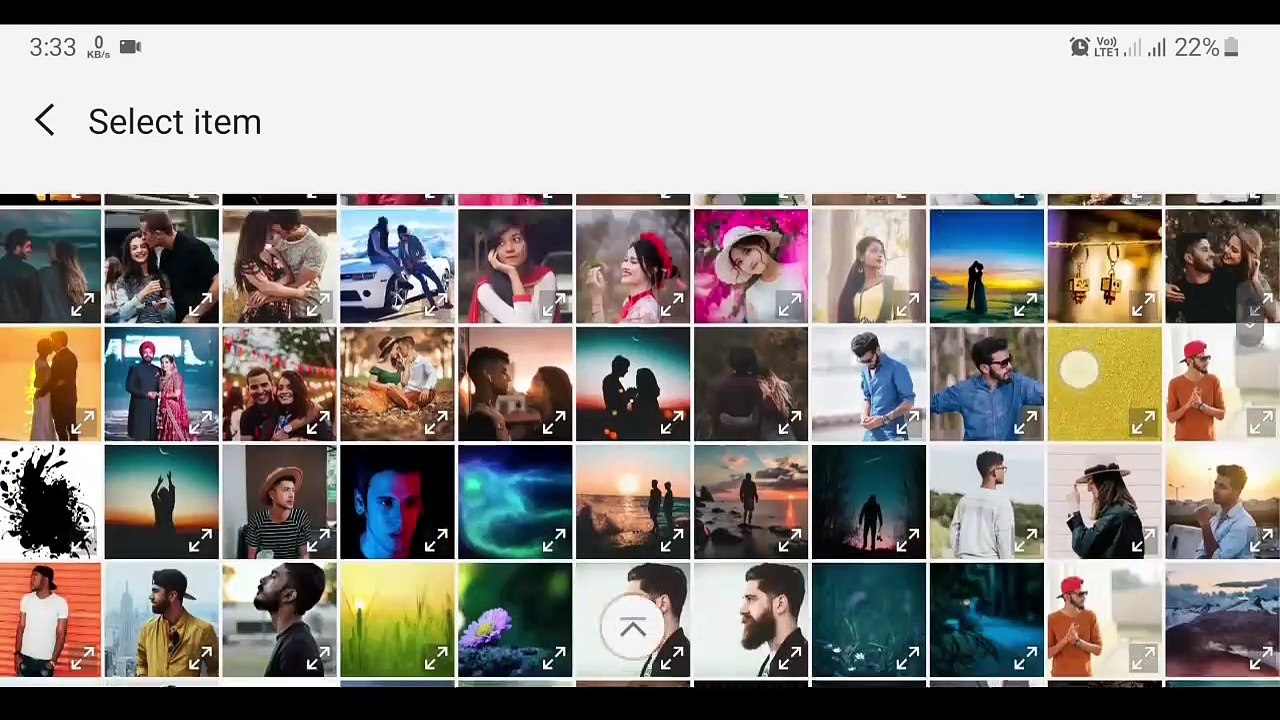Go back using the arrow beside Select item
Viewport: 1280px width, 720px height.
pos(44,121)
